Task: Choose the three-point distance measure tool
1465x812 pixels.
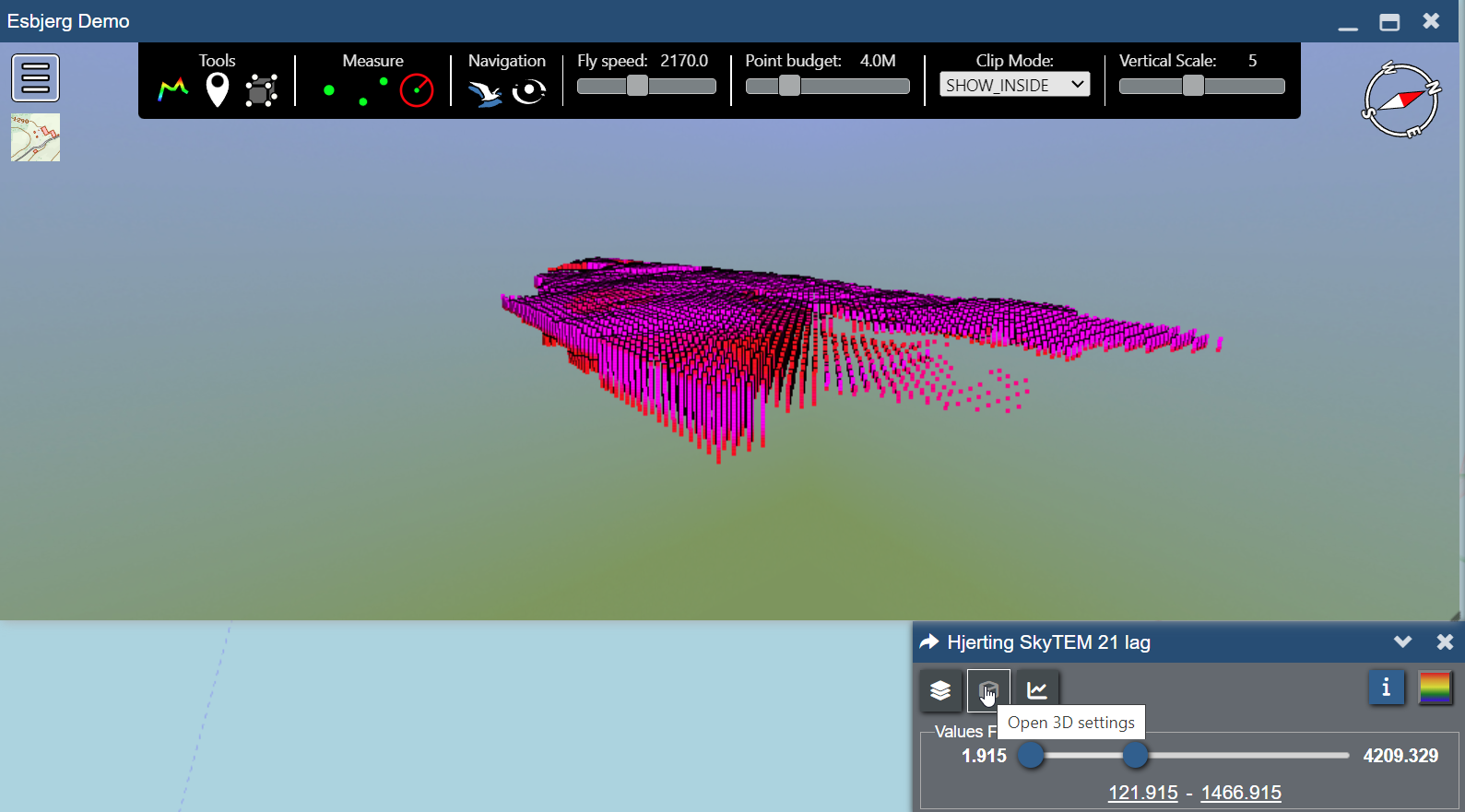Action: pos(372,91)
